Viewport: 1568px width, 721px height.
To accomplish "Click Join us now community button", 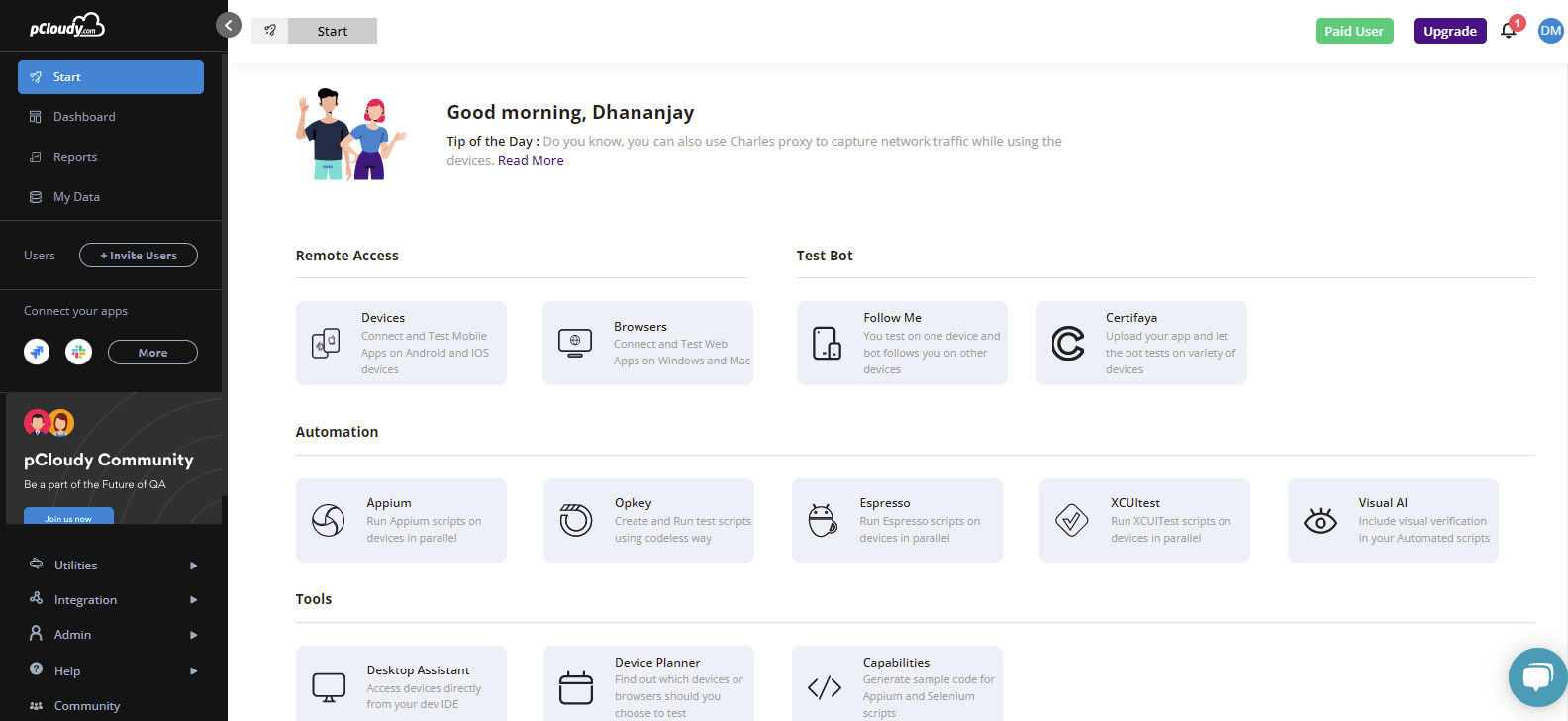I will click(68, 516).
